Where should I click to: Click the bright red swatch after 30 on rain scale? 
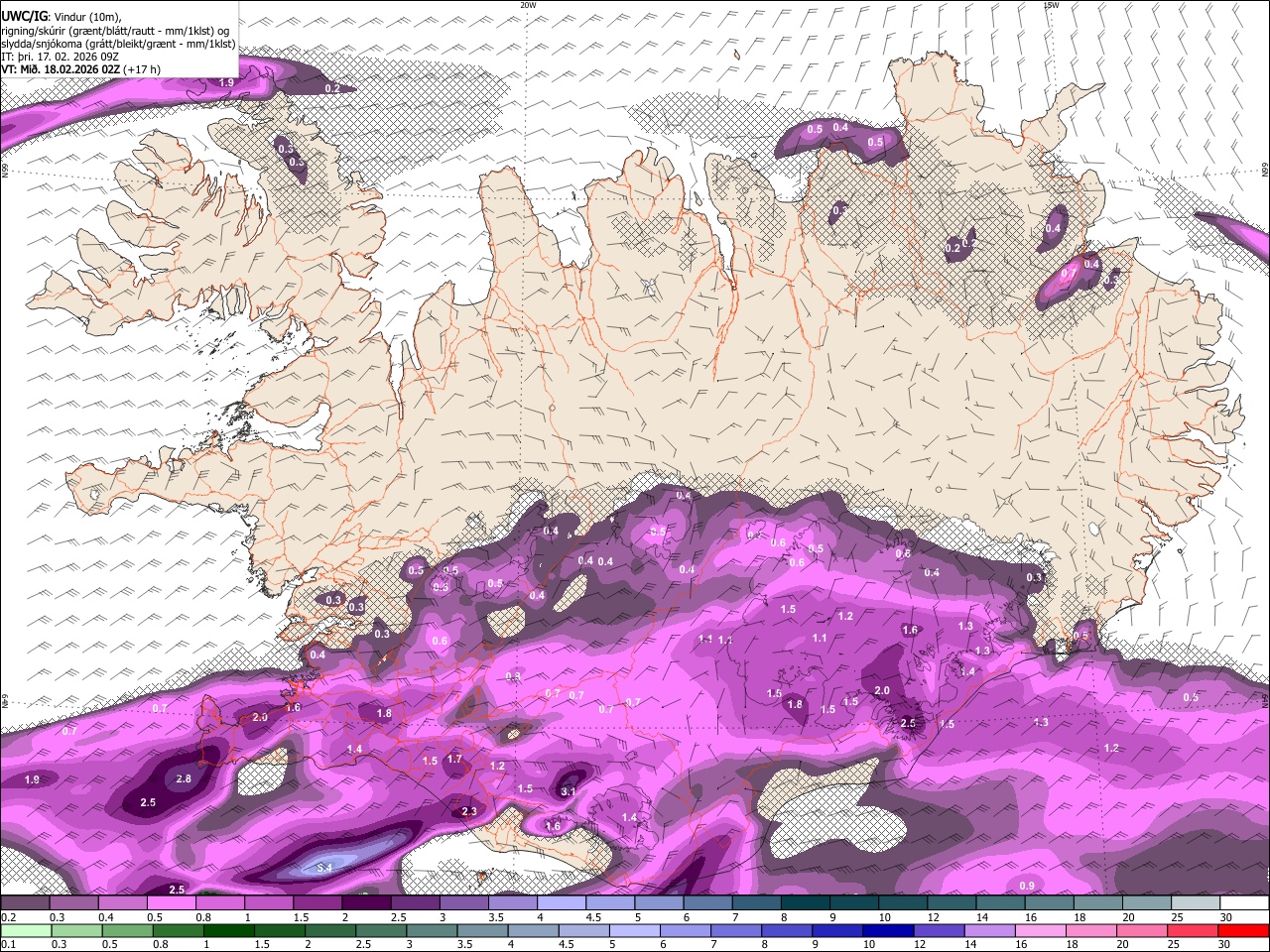click(x=1244, y=931)
